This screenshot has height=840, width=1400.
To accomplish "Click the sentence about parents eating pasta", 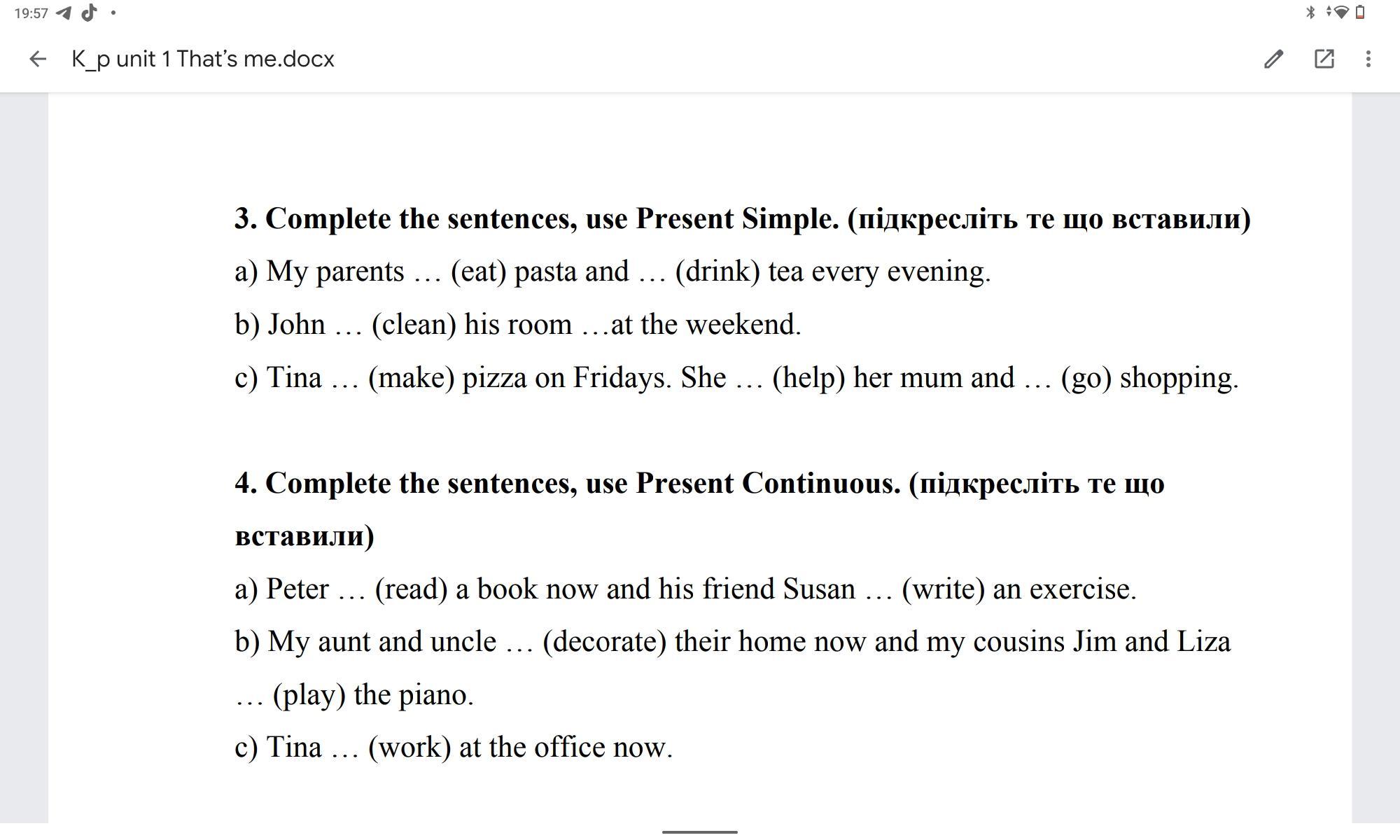I will coord(612,272).
